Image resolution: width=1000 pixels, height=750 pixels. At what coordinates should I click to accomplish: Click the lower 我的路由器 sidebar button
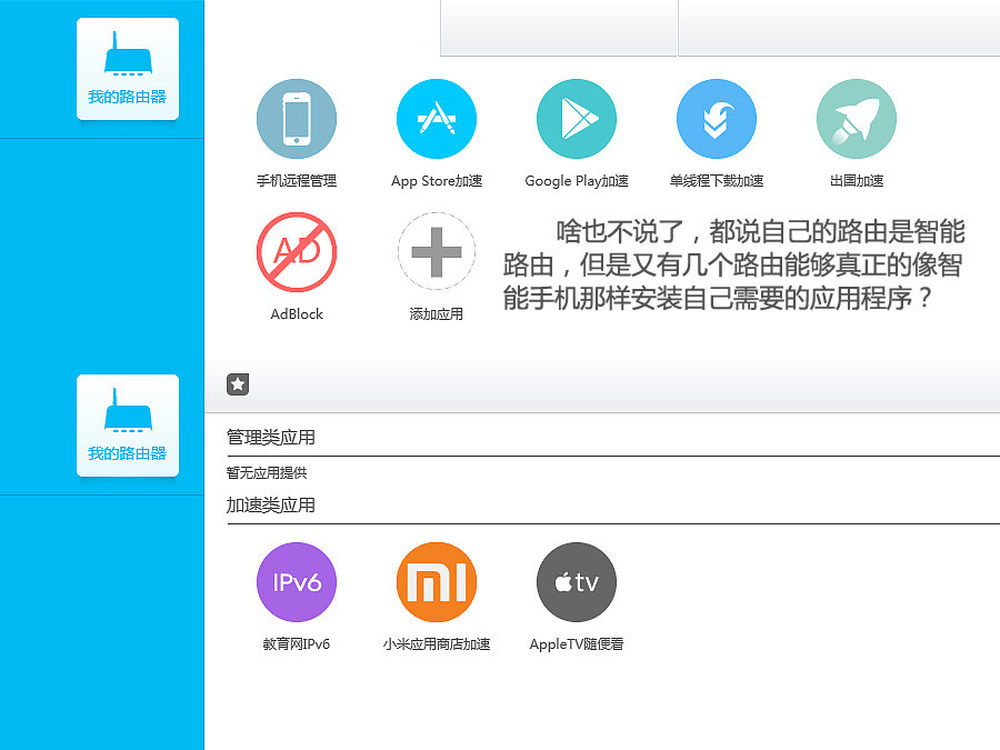tap(128, 425)
